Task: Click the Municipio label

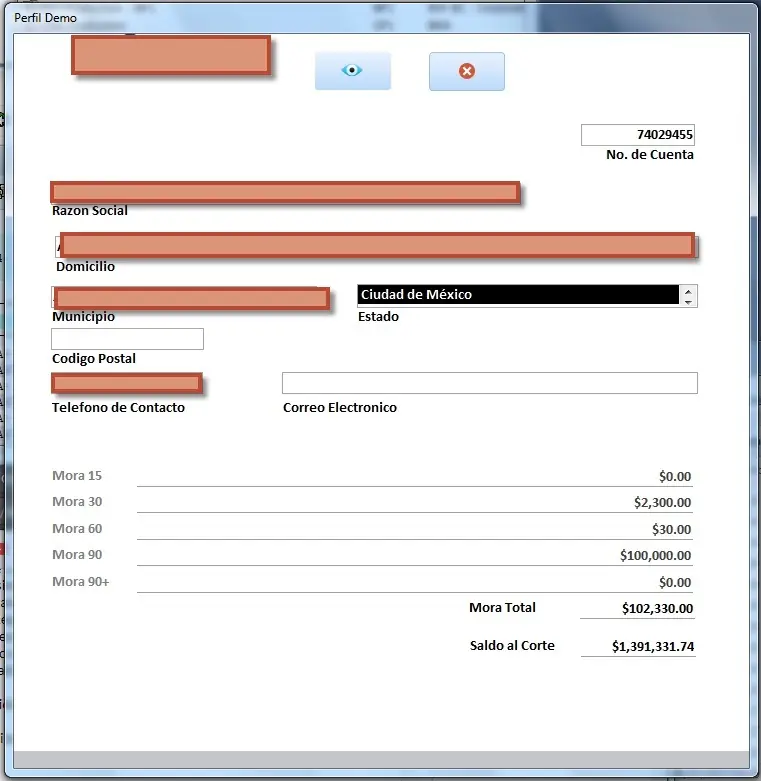Action: click(83, 317)
